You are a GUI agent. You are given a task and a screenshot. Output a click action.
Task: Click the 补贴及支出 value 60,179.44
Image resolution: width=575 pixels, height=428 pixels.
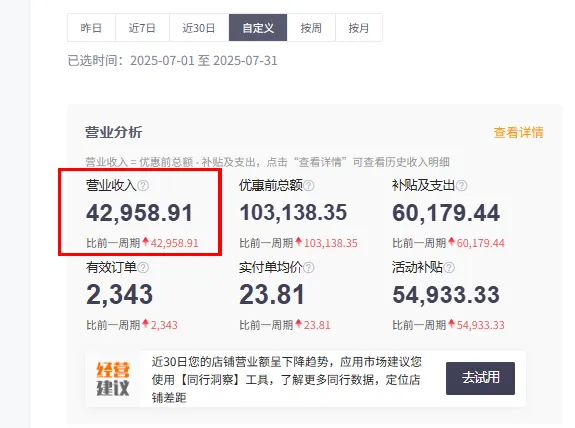point(446,213)
